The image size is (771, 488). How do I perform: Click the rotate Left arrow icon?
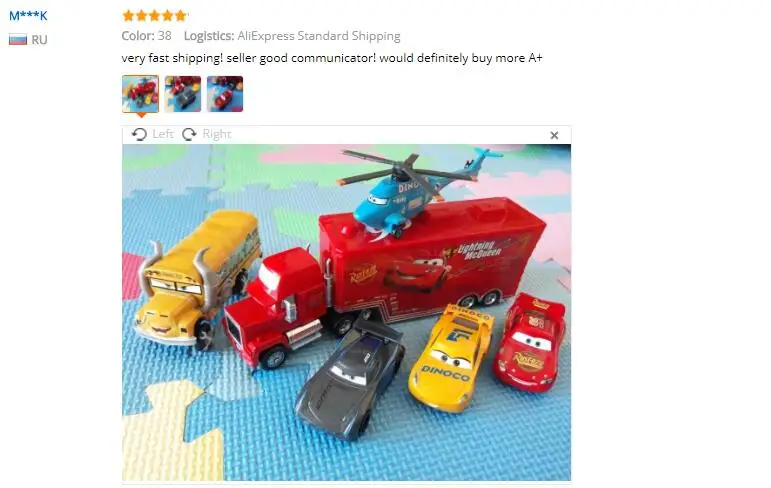click(x=139, y=134)
